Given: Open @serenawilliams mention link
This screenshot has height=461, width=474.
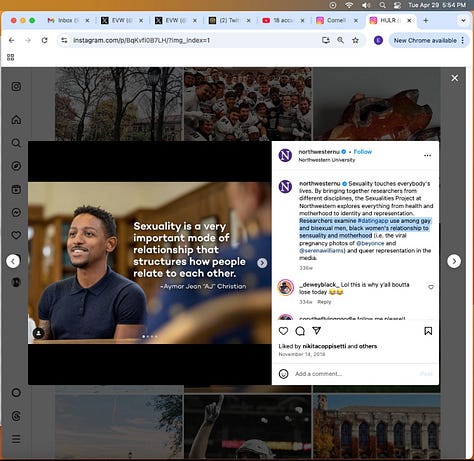Looking at the screenshot, I should tap(322, 251).
